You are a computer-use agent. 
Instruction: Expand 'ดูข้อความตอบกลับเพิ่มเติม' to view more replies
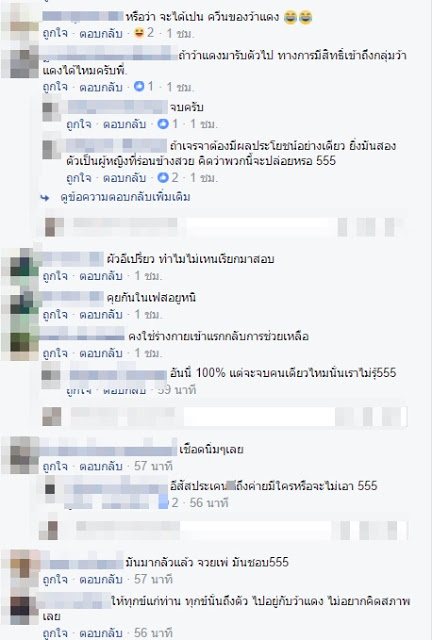pos(125,198)
